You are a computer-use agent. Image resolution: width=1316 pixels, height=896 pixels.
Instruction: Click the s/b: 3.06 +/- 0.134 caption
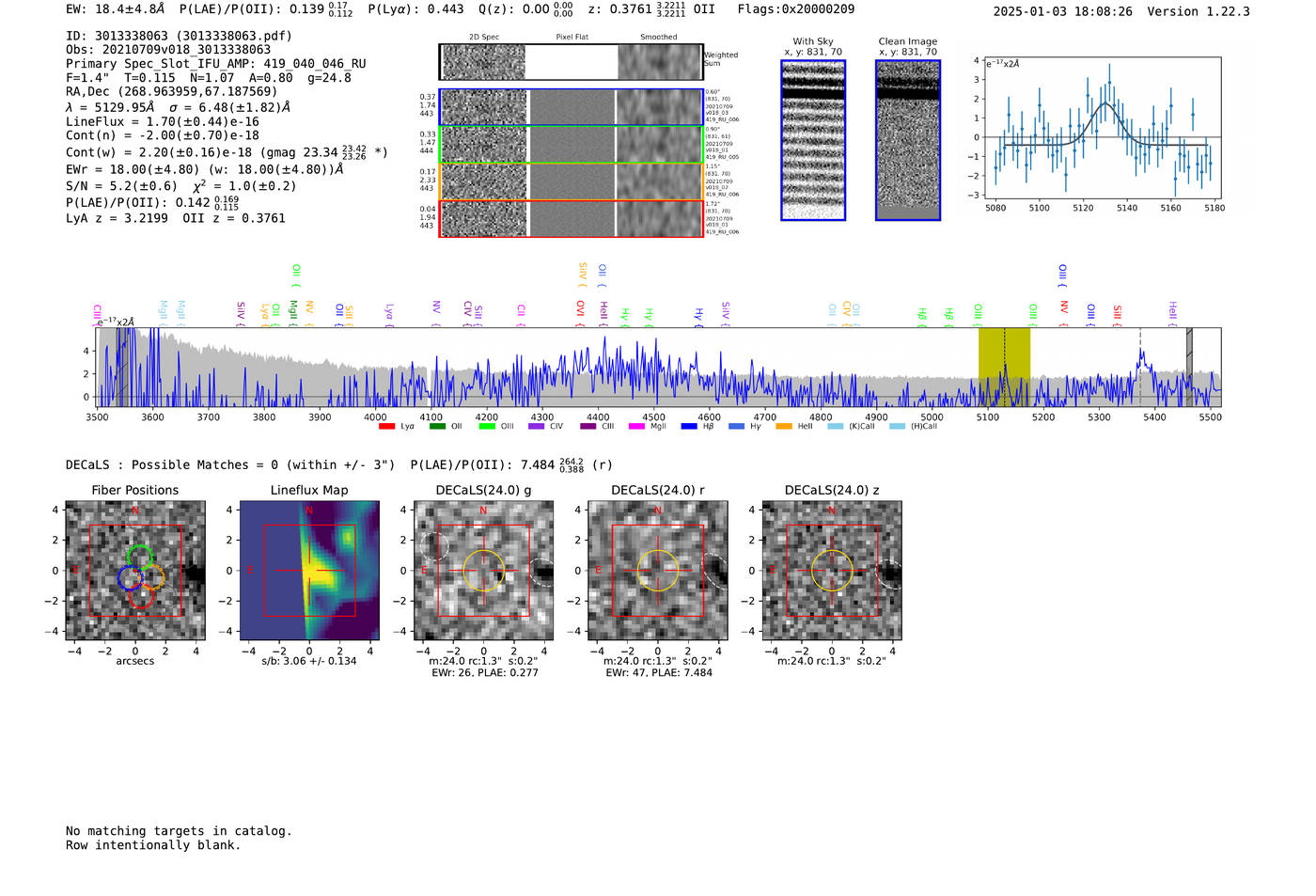coord(309,661)
